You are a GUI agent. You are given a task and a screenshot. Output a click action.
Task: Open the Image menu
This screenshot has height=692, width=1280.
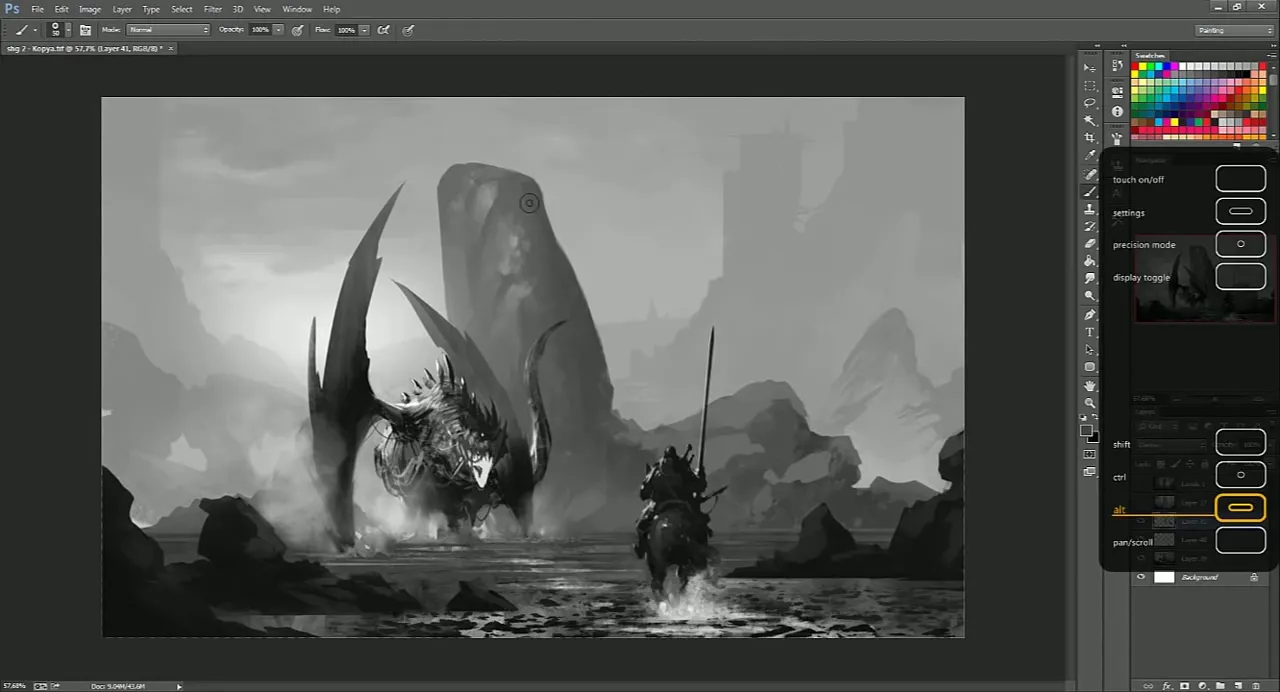[90, 9]
